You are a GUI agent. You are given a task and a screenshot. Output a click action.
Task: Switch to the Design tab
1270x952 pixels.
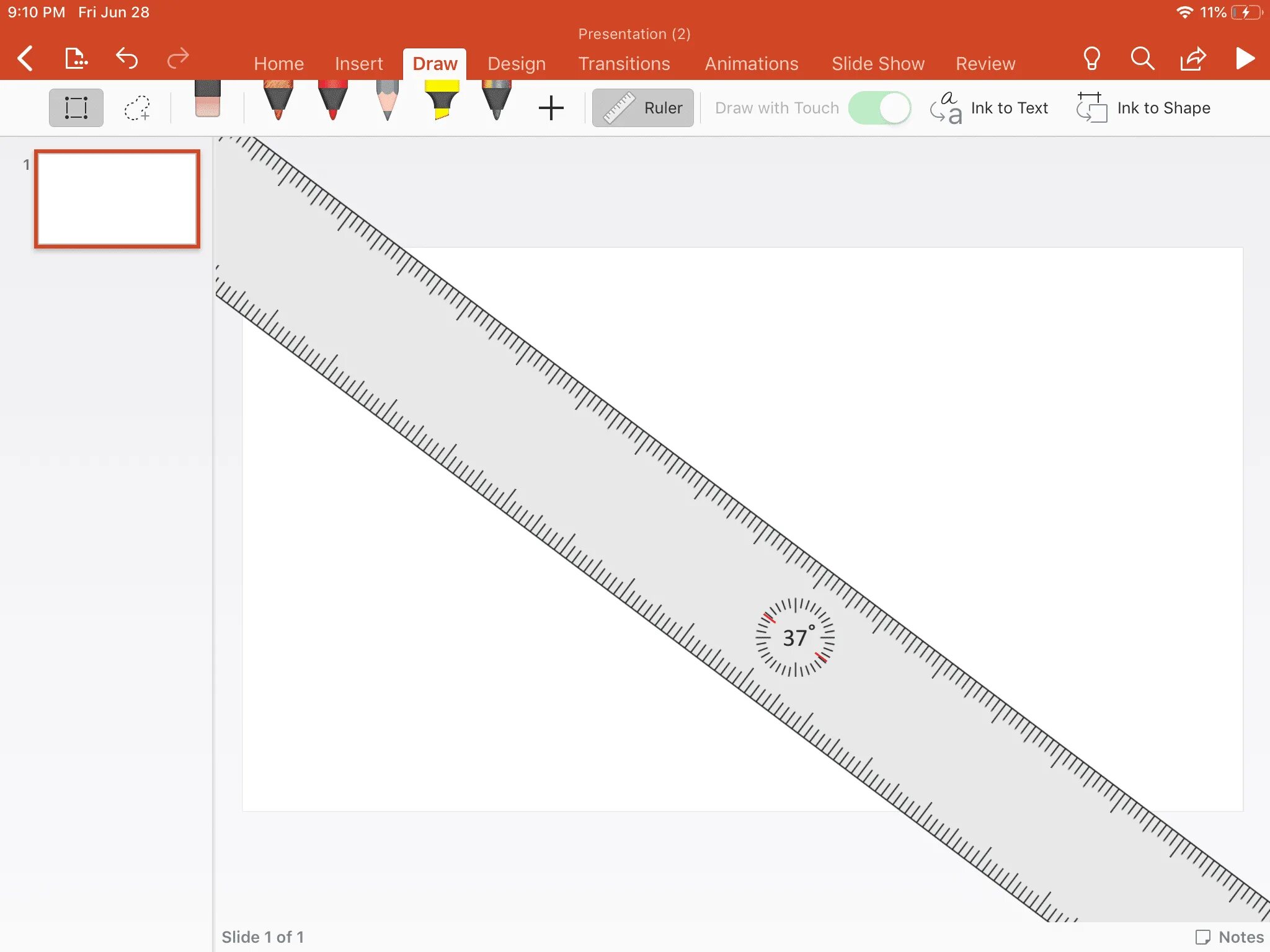517,64
